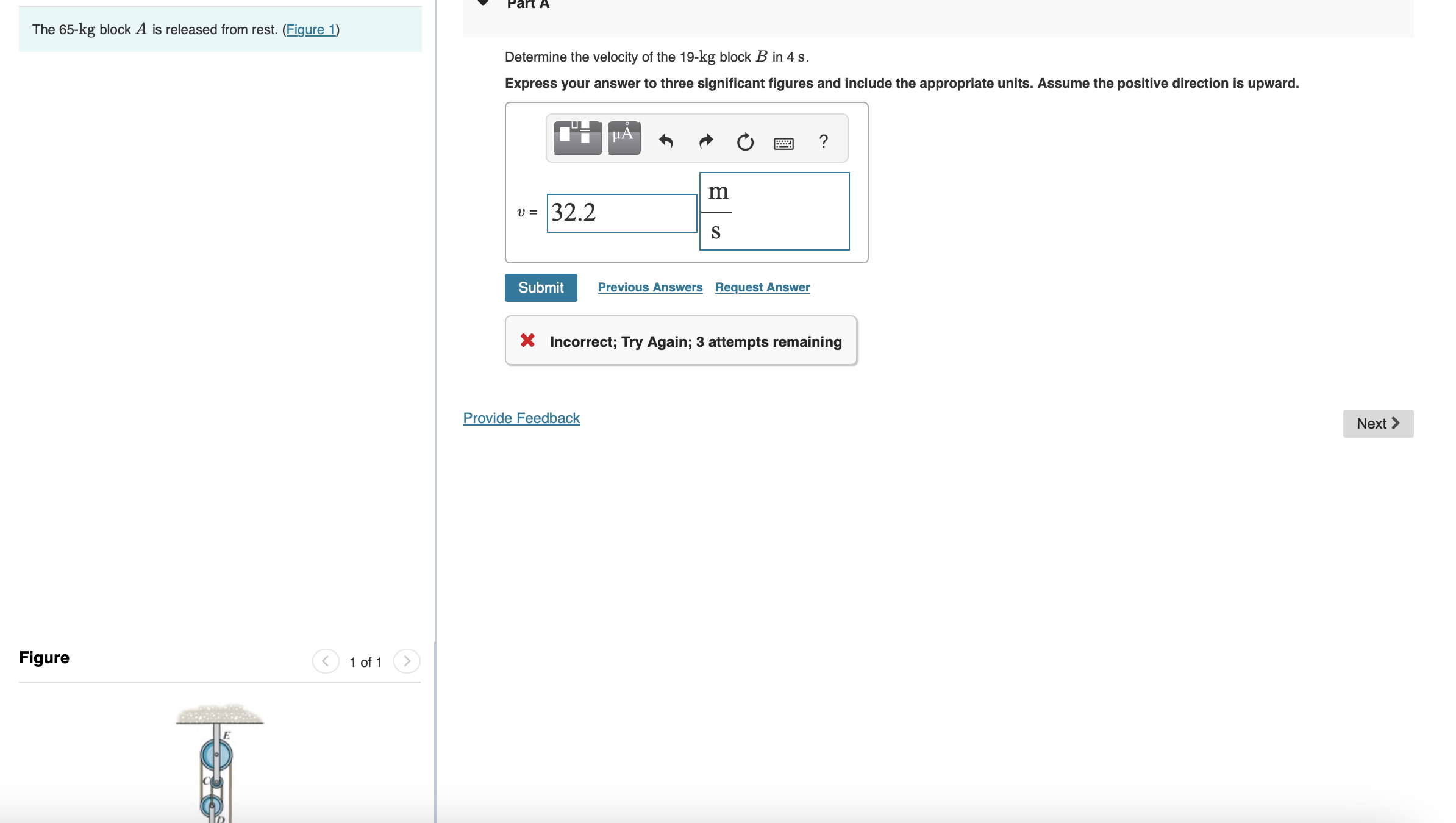Click the undo arrow icon
The width and height of the screenshot is (1456, 823).
point(666,142)
